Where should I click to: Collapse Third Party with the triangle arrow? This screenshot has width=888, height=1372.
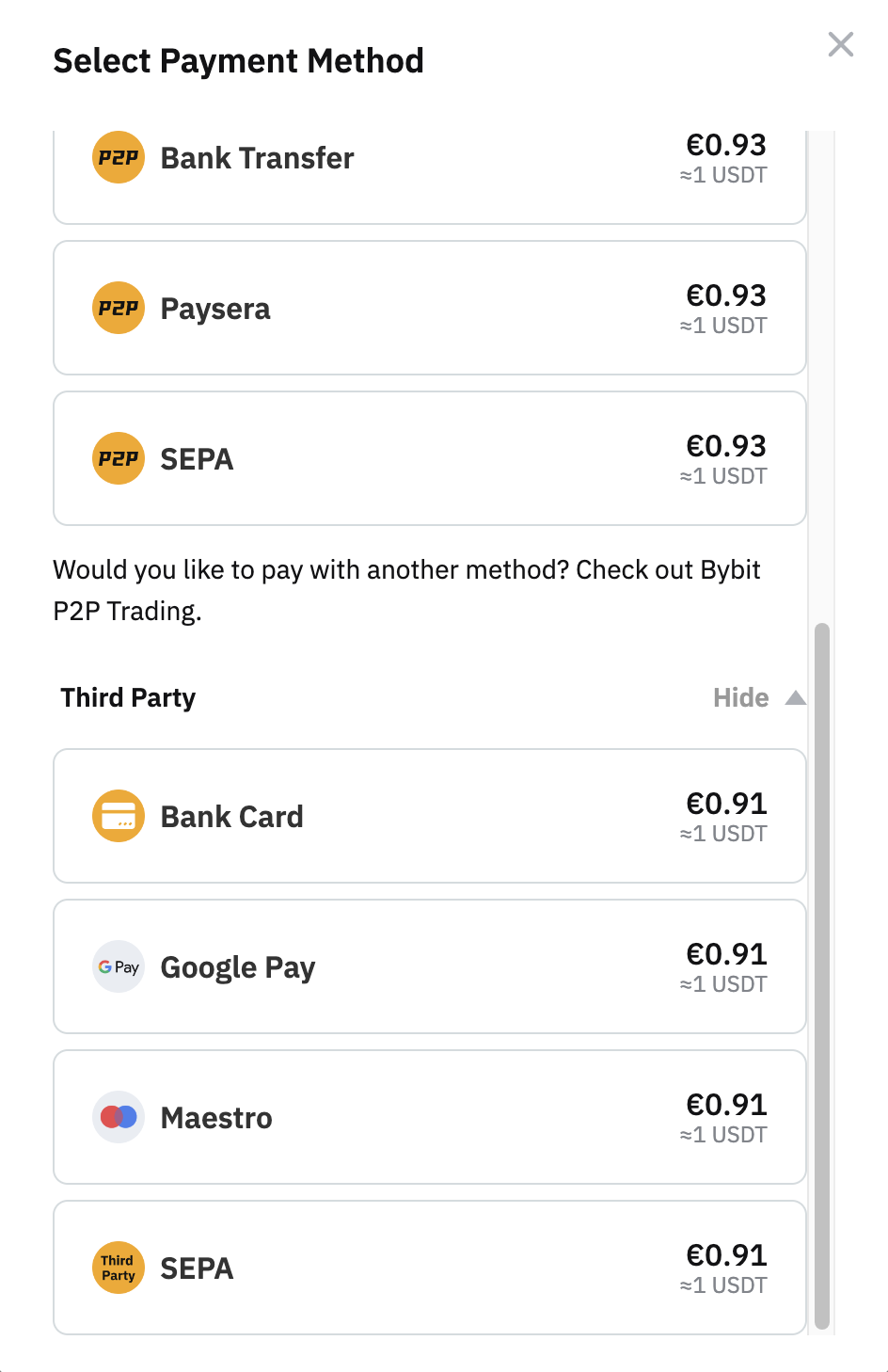[x=796, y=697]
